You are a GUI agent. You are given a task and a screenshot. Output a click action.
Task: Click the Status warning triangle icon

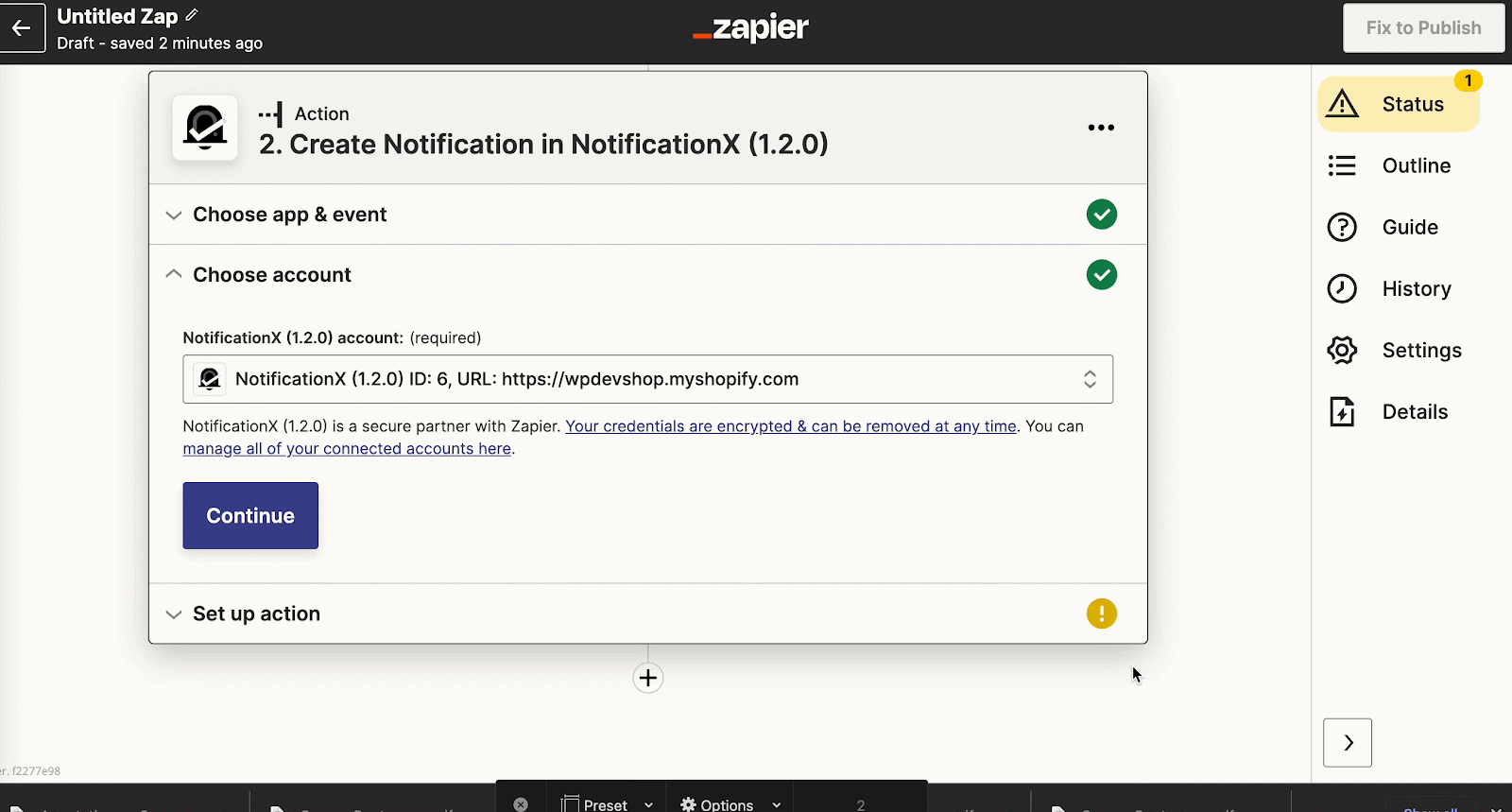pyautogui.click(x=1342, y=104)
